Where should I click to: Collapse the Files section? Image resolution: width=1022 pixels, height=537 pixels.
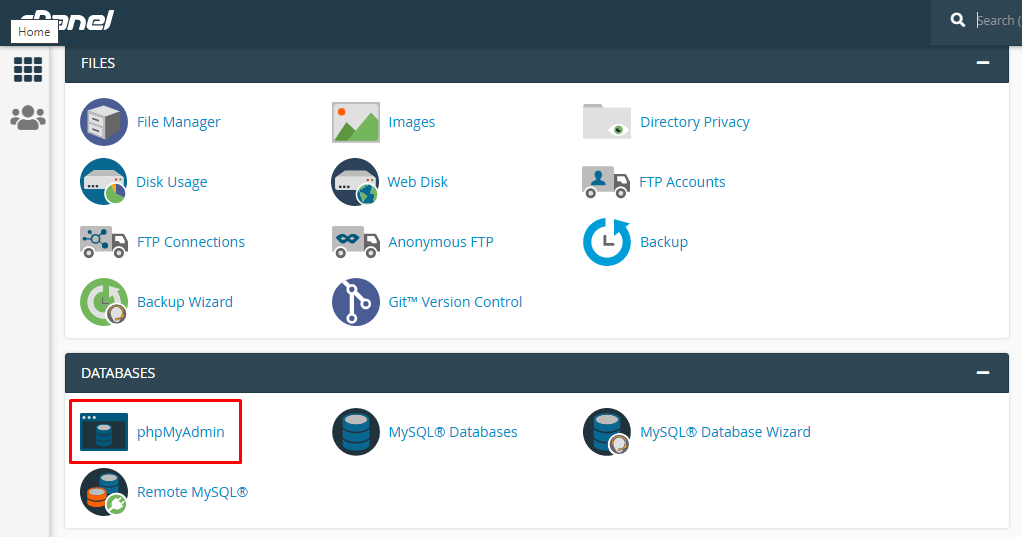(x=983, y=63)
